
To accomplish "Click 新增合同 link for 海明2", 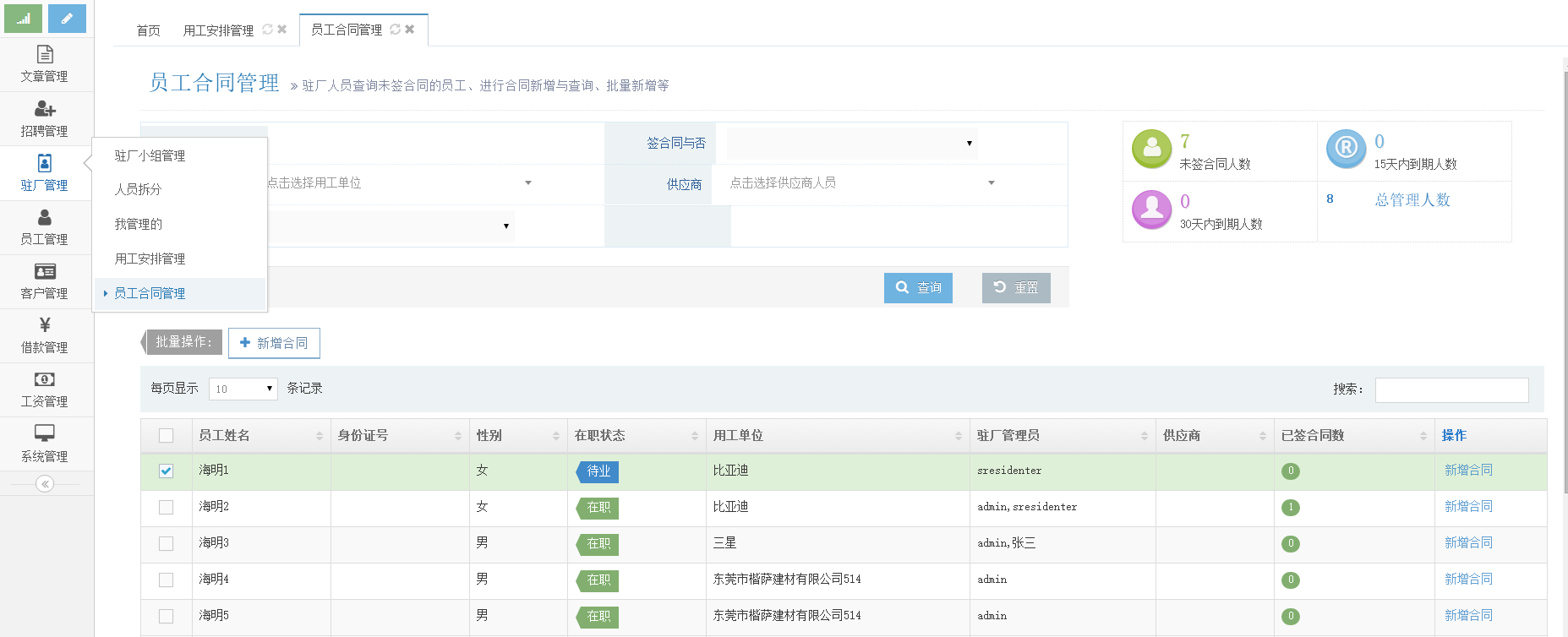I will pos(1468,507).
